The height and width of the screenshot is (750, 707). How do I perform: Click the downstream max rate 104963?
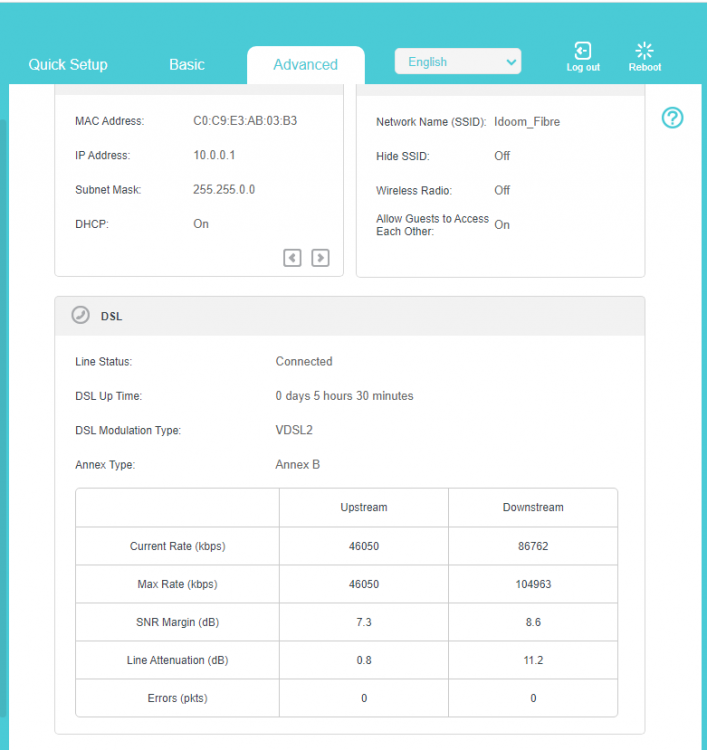click(x=532, y=584)
